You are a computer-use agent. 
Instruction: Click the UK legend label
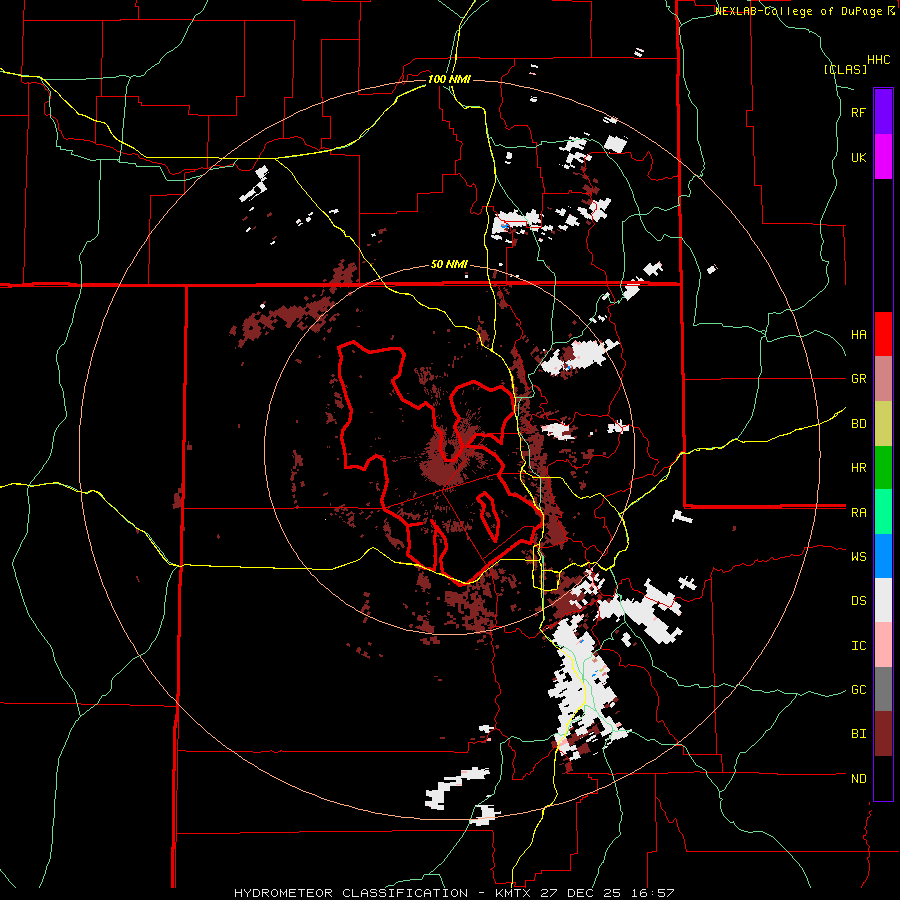click(x=858, y=157)
